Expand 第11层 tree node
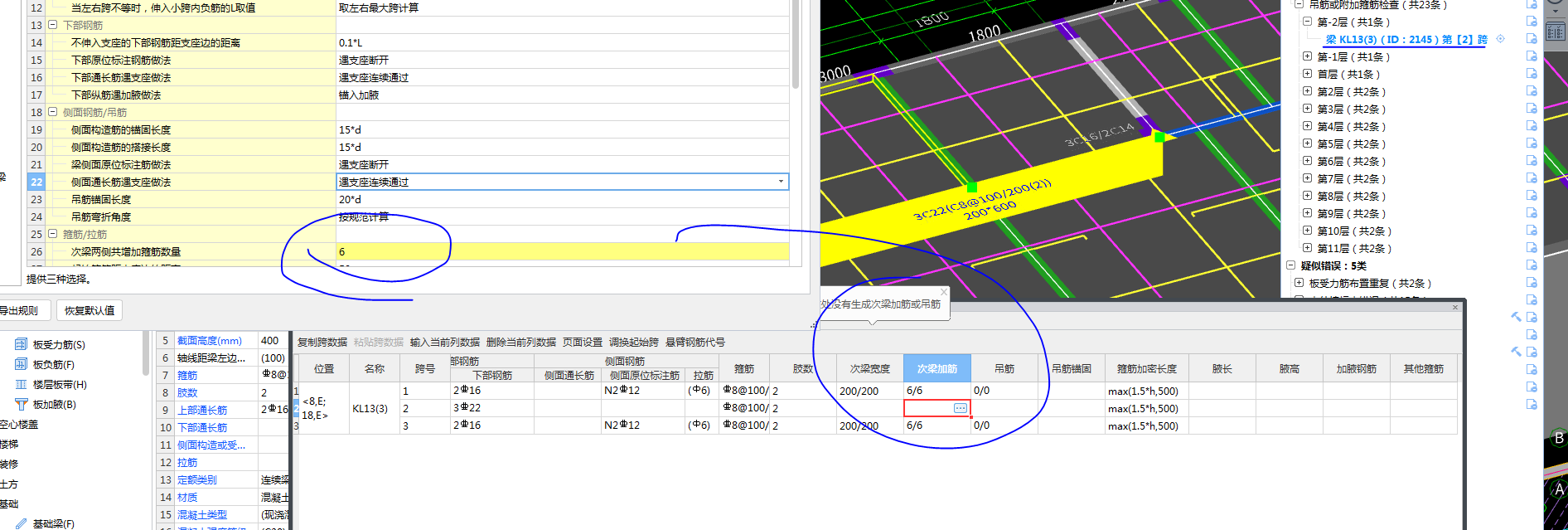Screen dimensions: 1568x530 click(1307, 248)
